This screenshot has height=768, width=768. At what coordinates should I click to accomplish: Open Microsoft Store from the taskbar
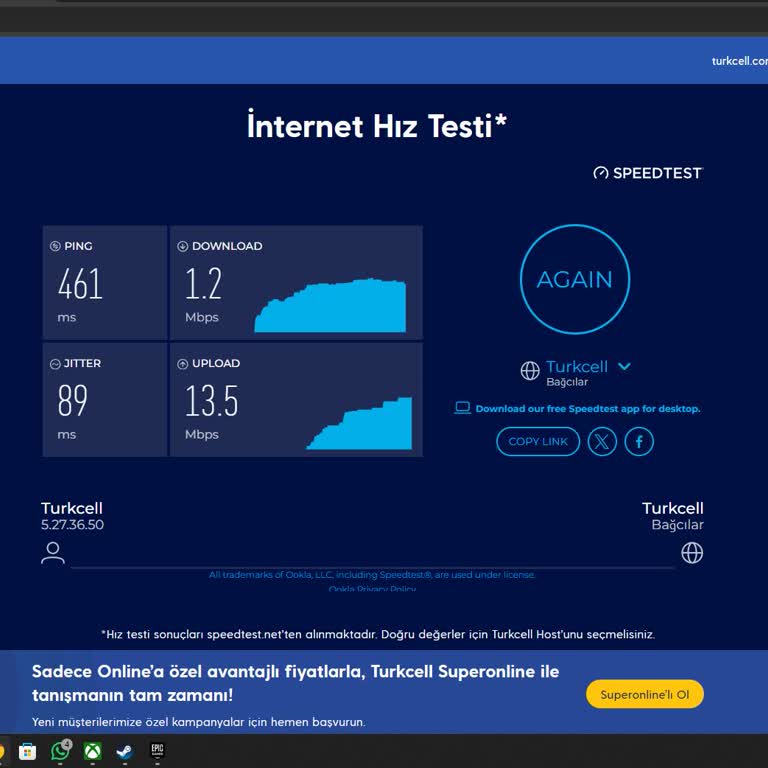tap(27, 751)
